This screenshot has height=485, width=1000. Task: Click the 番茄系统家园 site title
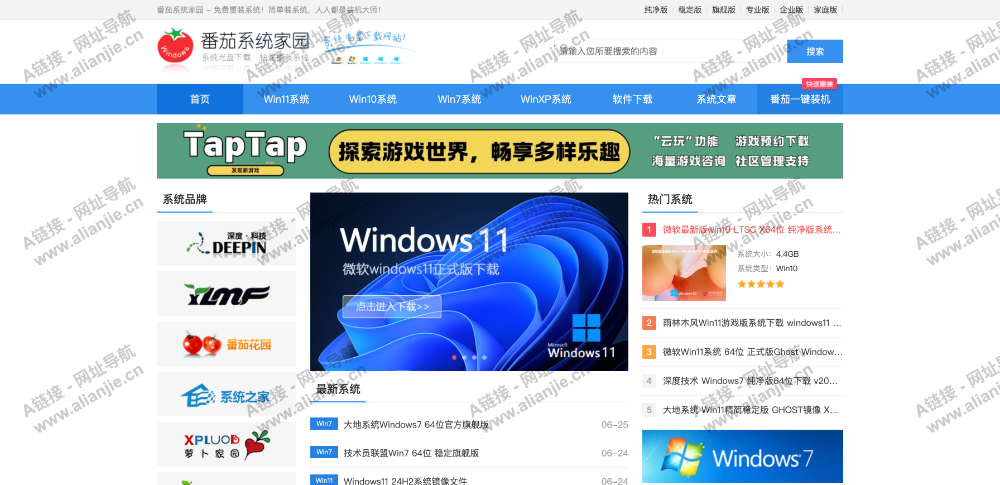point(254,41)
